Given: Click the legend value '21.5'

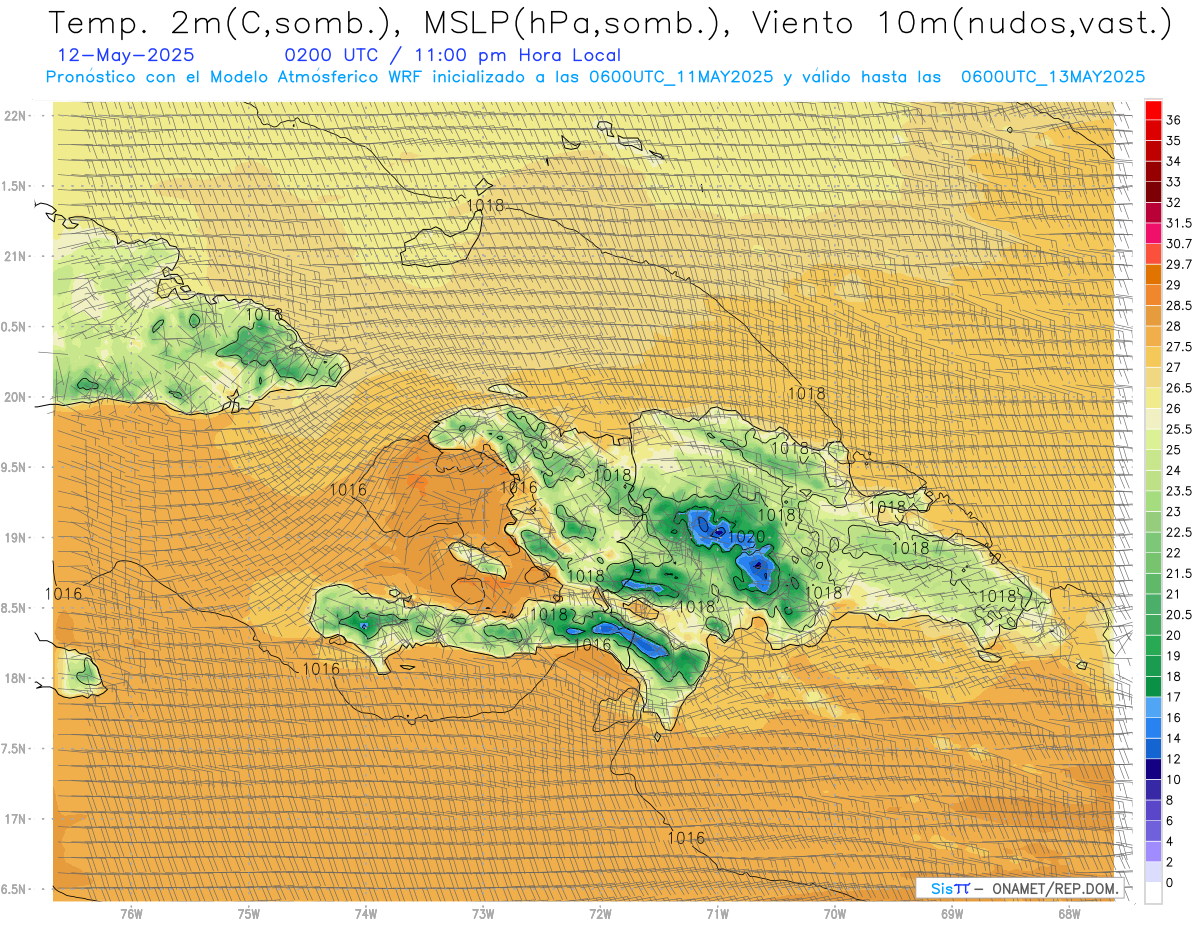Looking at the screenshot, I should [1179, 573].
